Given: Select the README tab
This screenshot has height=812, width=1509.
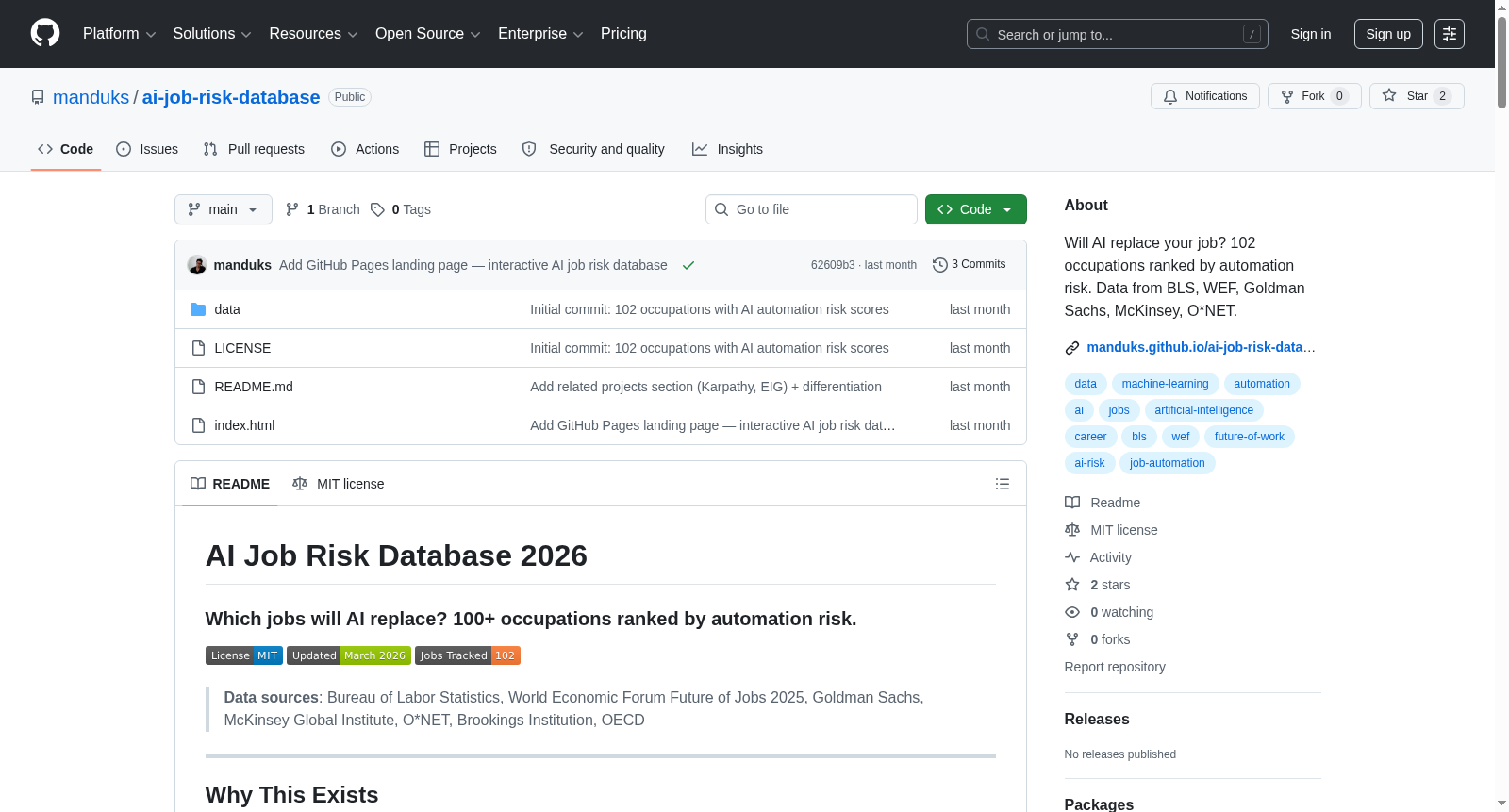Looking at the screenshot, I should (230, 484).
